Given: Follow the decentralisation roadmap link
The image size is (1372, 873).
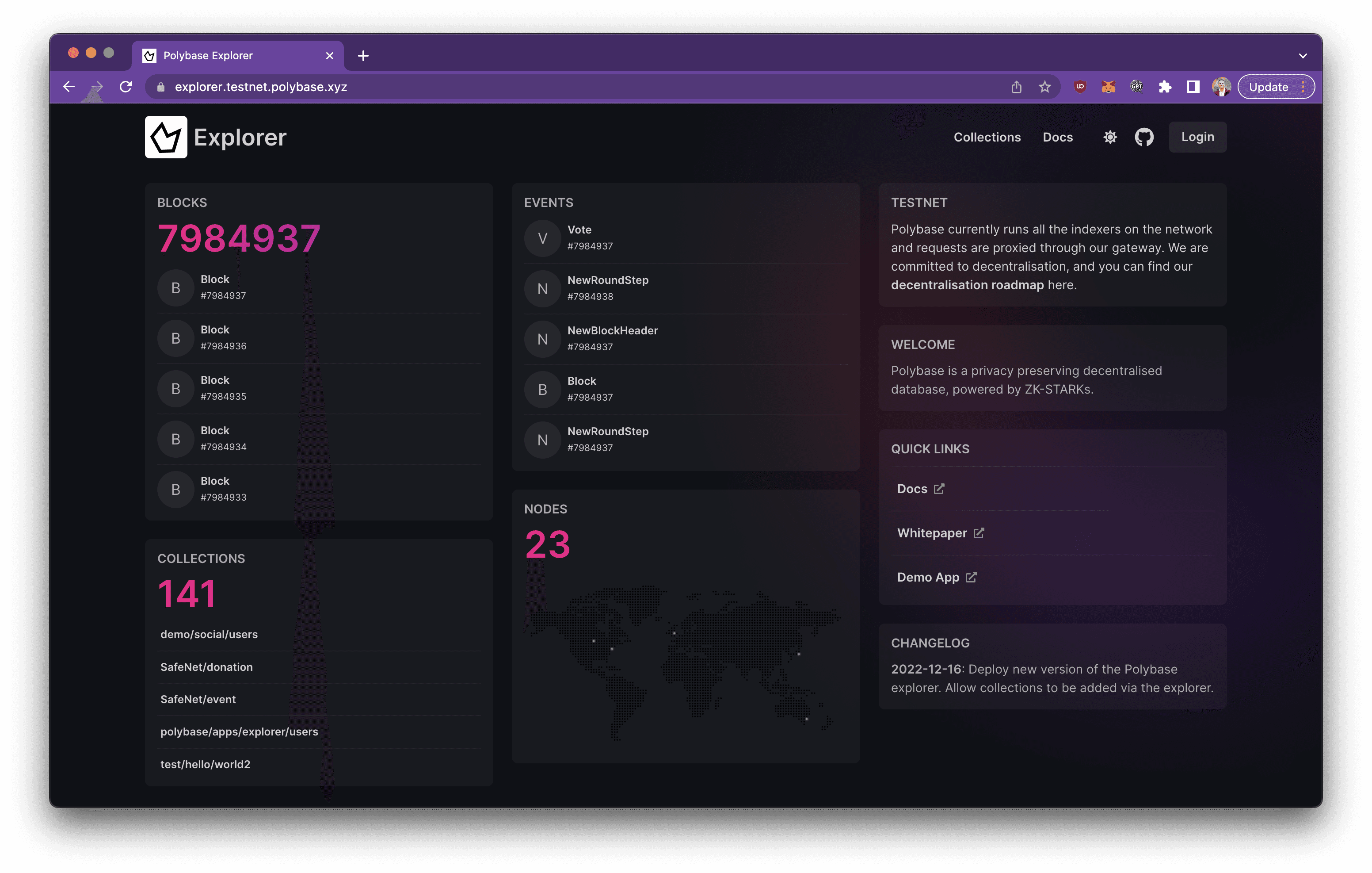Looking at the screenshot, I should (x=967, y=285).
